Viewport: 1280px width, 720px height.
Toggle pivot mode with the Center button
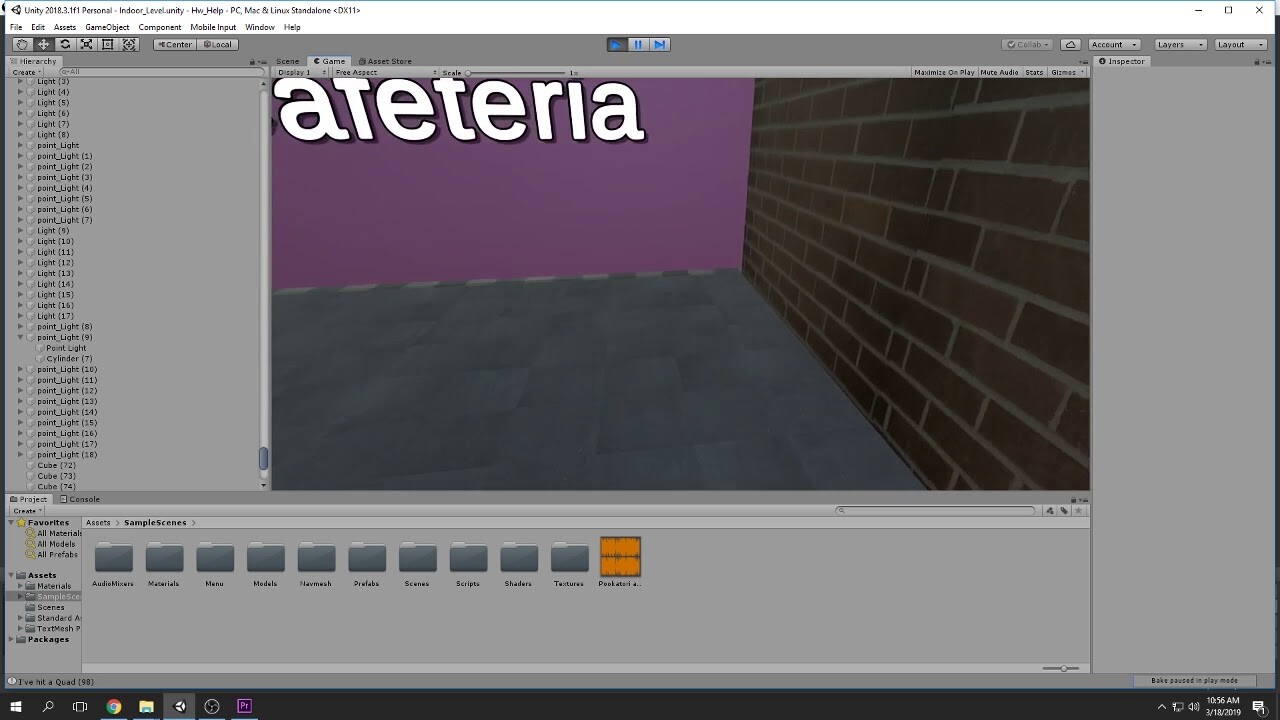tap(175, 44)
